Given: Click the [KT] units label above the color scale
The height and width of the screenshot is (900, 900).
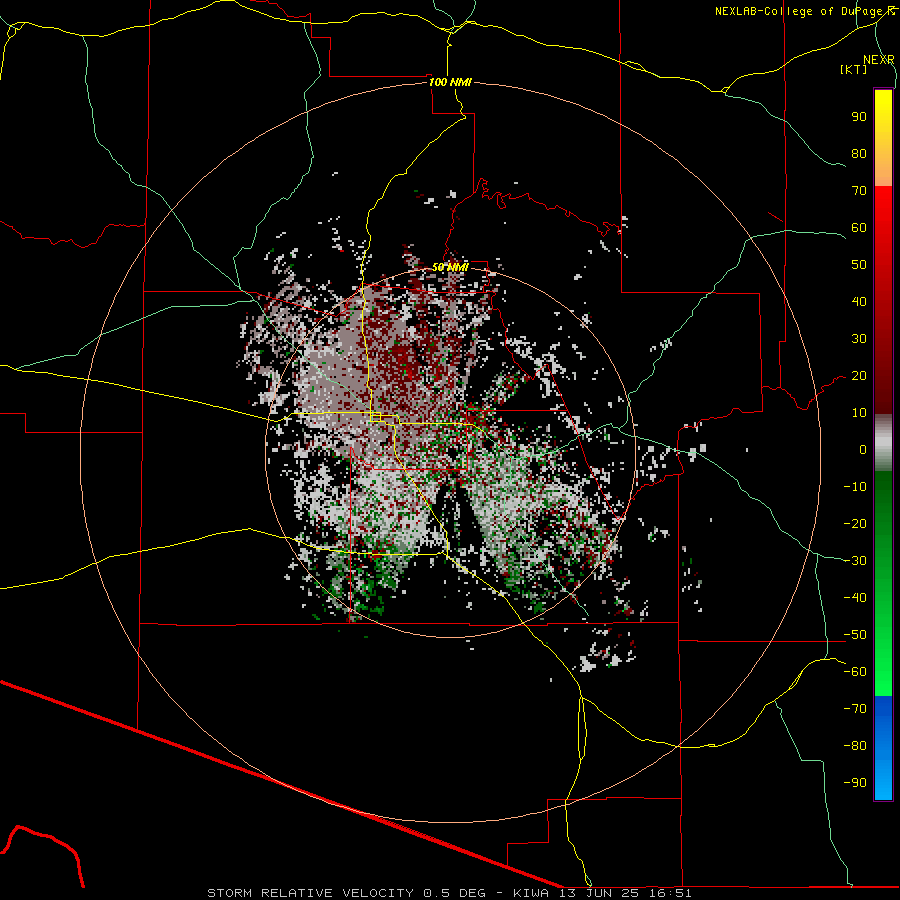Looking at the screenshot, I should (x=853, y=69).
